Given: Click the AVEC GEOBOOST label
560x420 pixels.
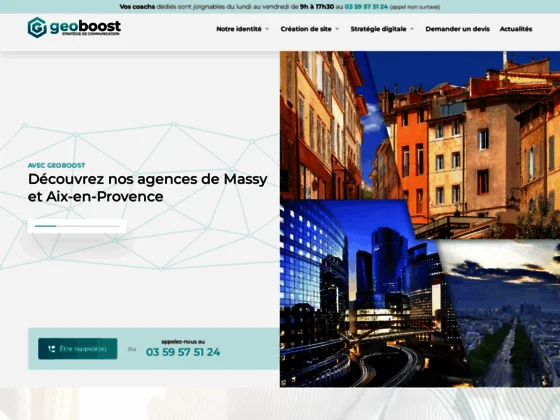Looking at the screenshot, I should pos(56,165).
